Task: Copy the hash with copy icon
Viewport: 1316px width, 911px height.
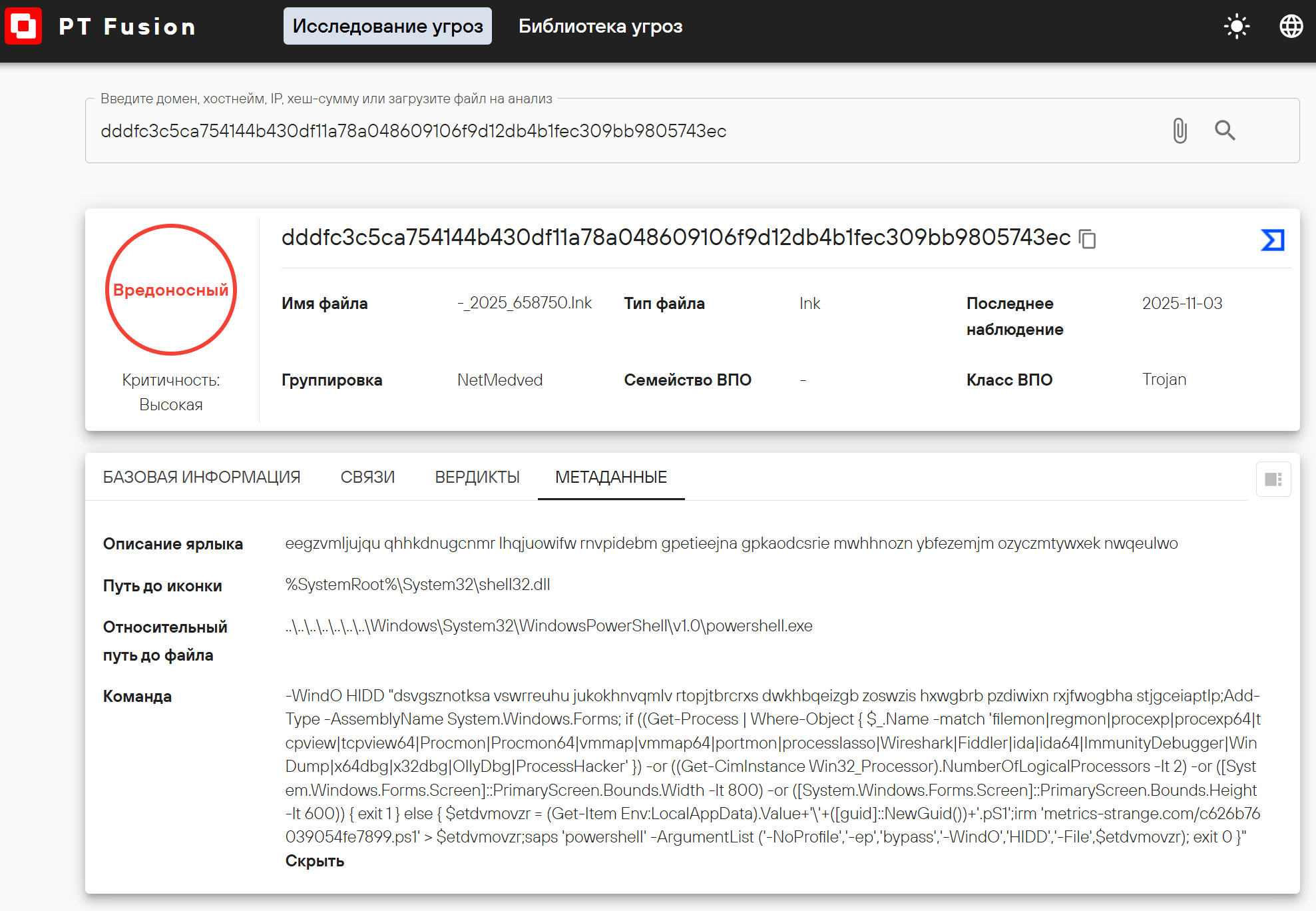Action: 1087,238
